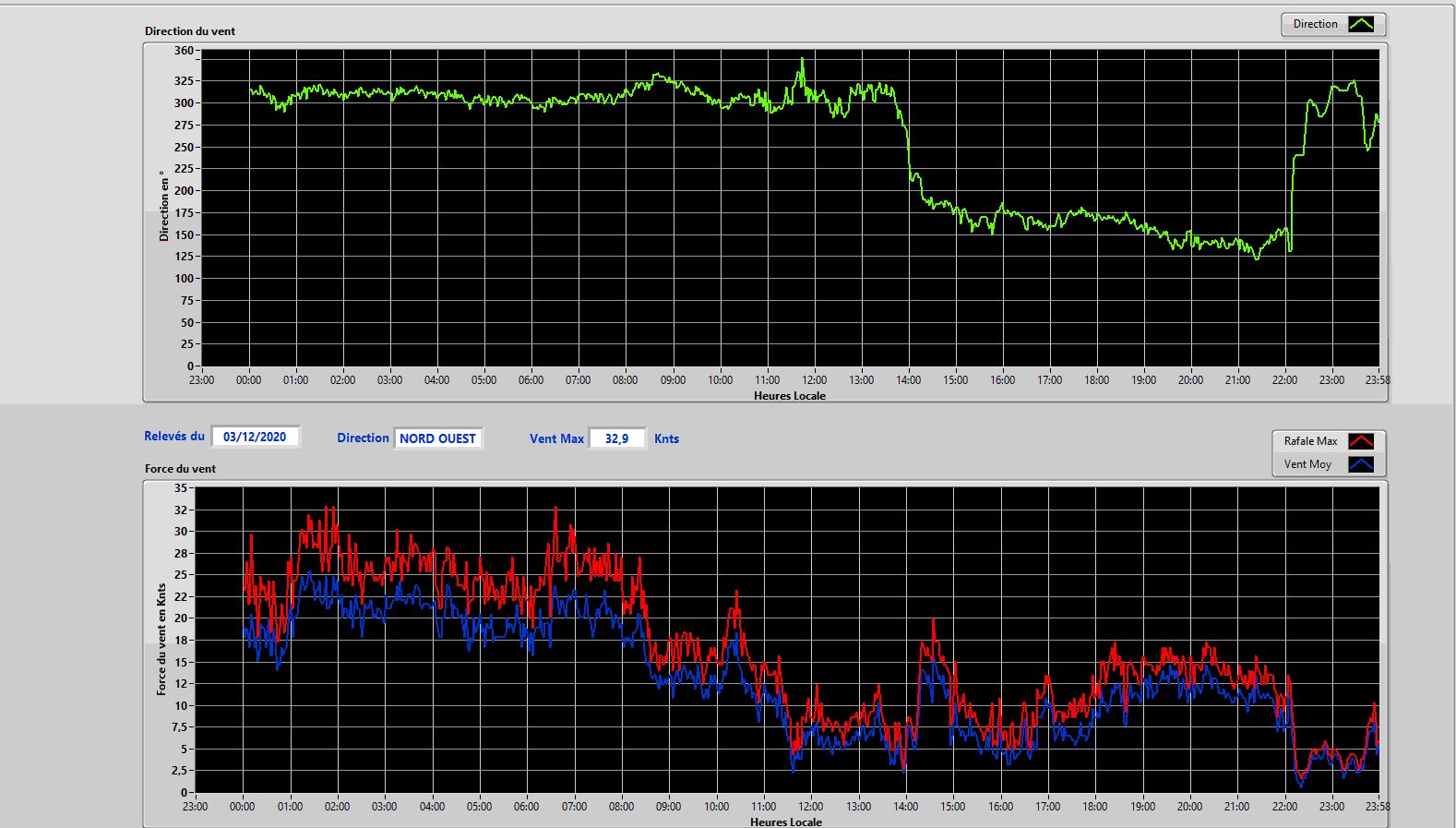Click the Direction legend label
The image size is (1456, 828).
pyautogui.click(x=1315, y=24)
